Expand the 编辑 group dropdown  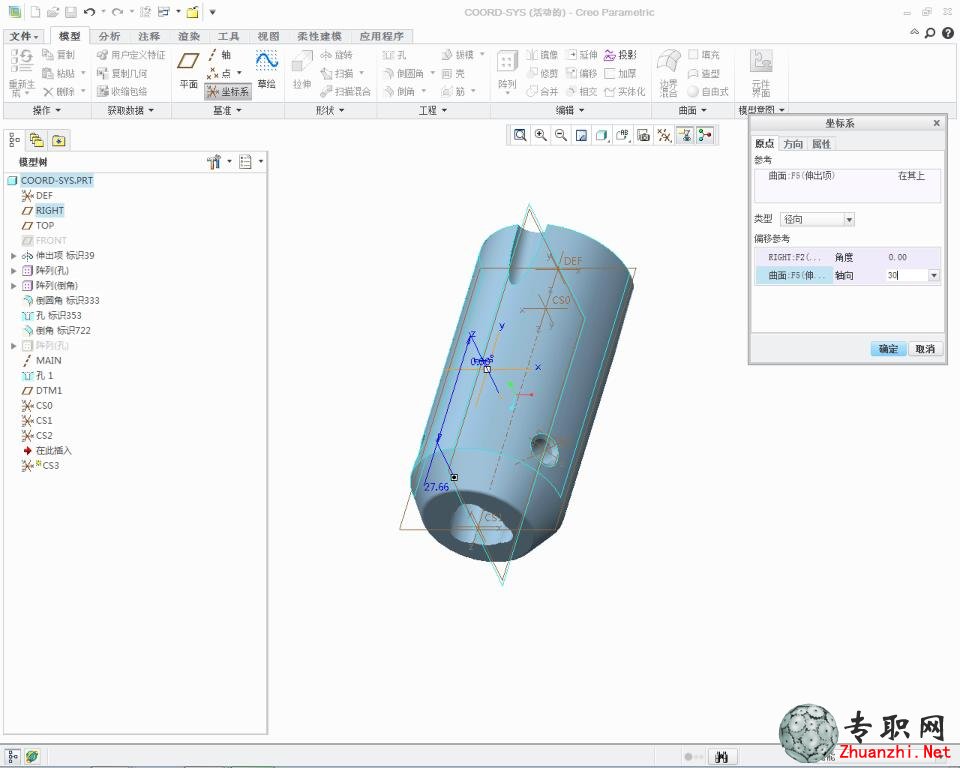570,110
